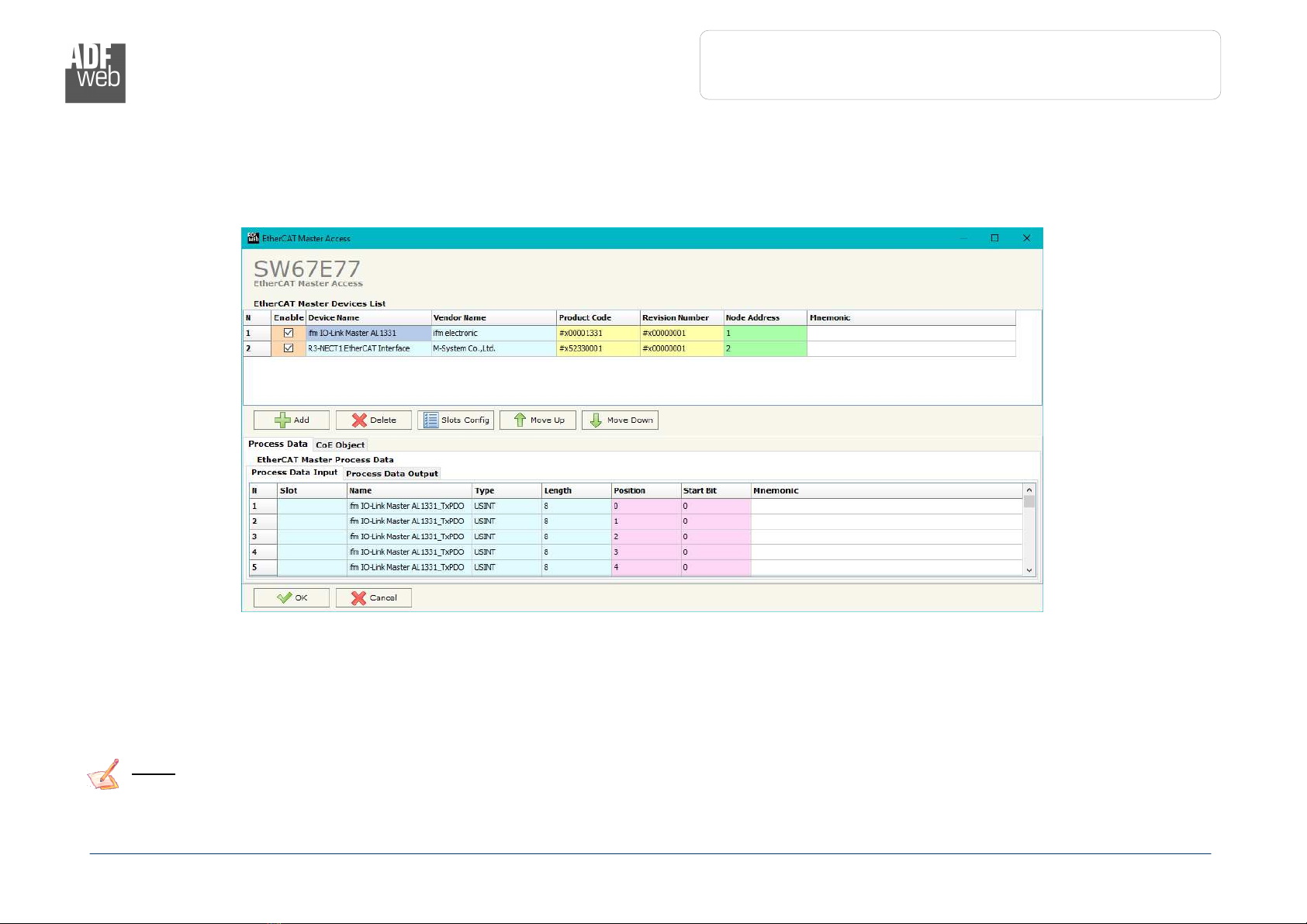Click the Type column header in process data
Viewport: 1307px width, 924px height.
click(x=507, y=490)
